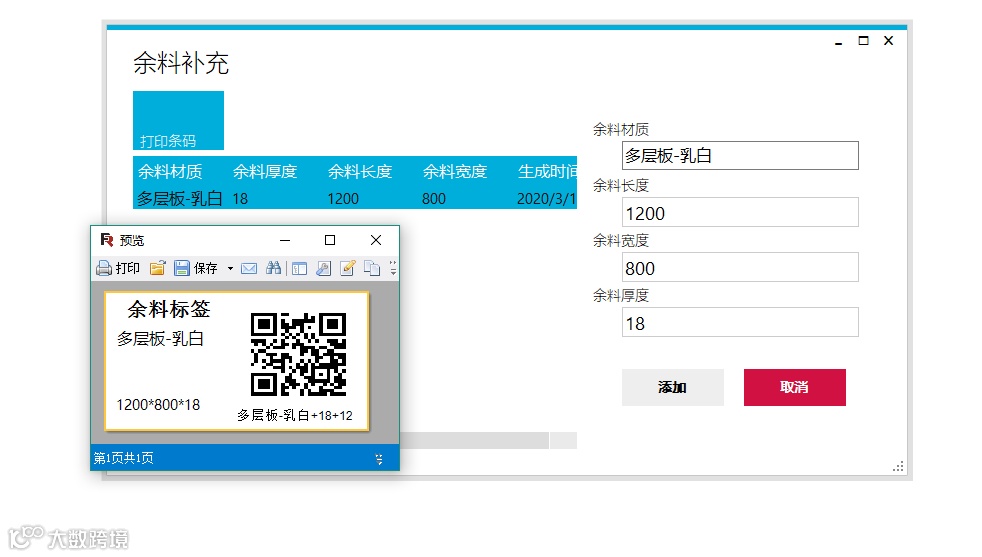This screenshot has height=557, width=982.
Task: Send report by email envelope icon
Action: [249, 268]
